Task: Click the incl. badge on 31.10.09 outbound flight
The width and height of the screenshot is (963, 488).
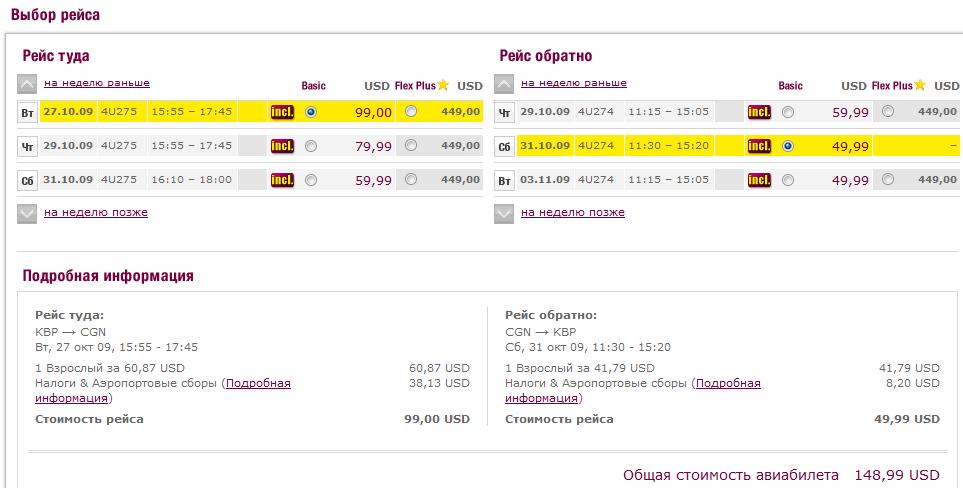Action: point(282,181)
